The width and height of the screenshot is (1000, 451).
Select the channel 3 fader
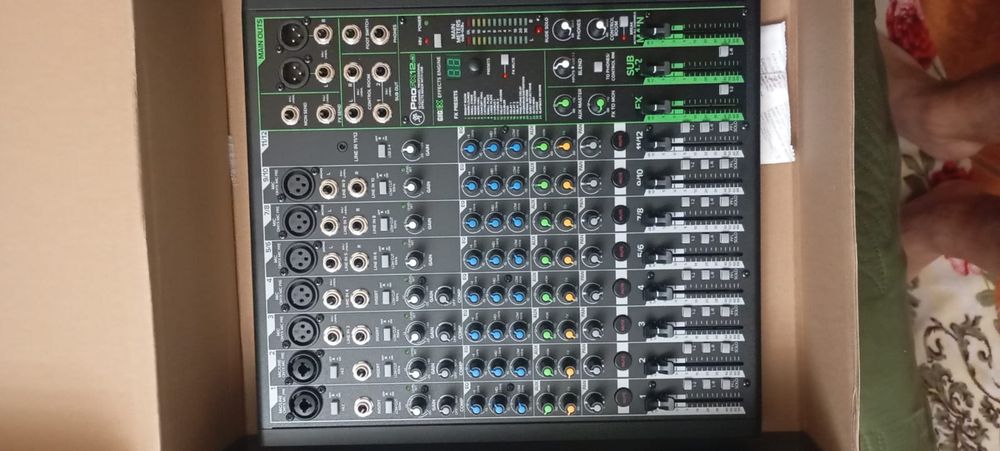656,329
